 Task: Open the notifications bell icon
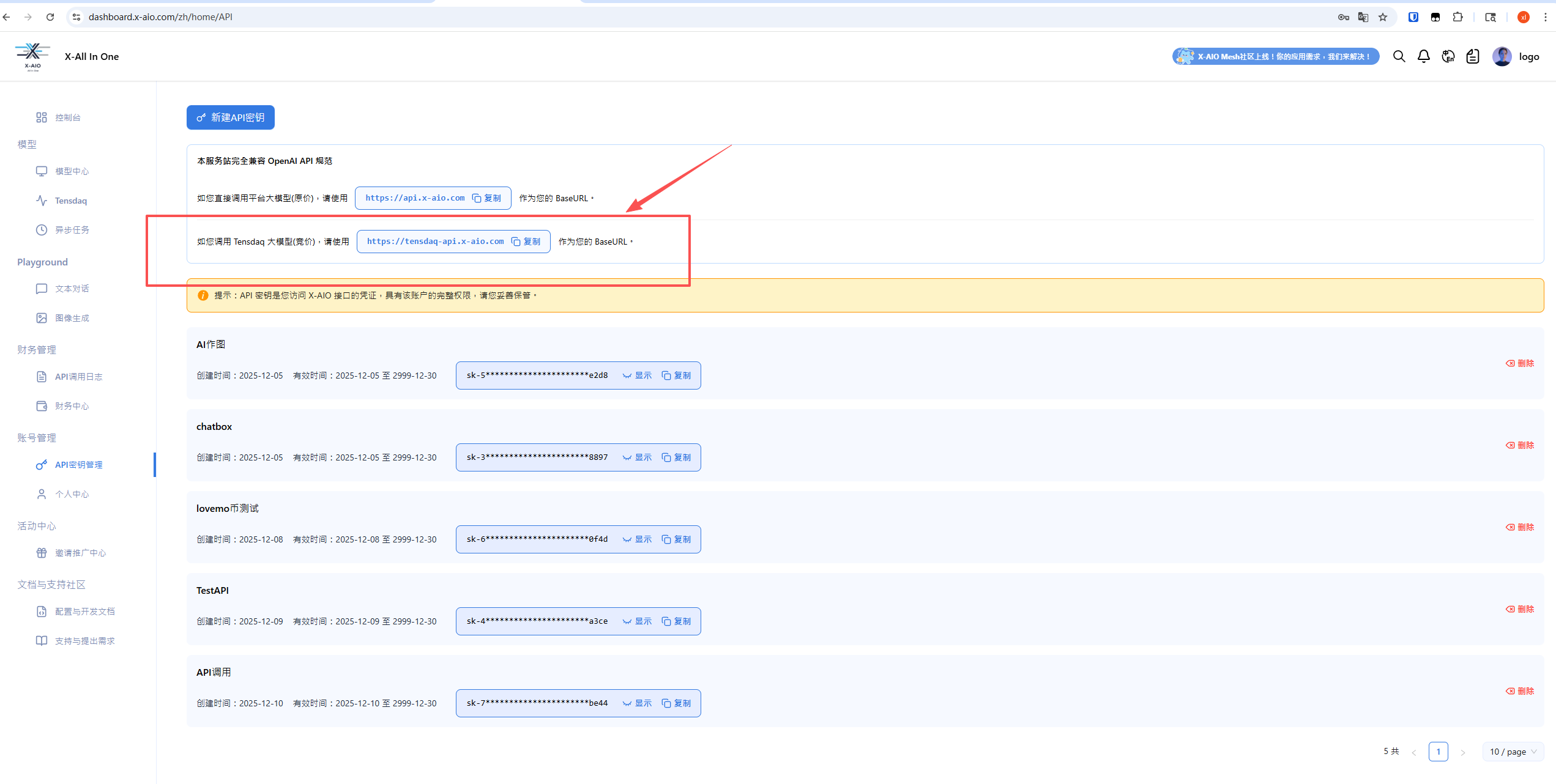[1424, 56]
